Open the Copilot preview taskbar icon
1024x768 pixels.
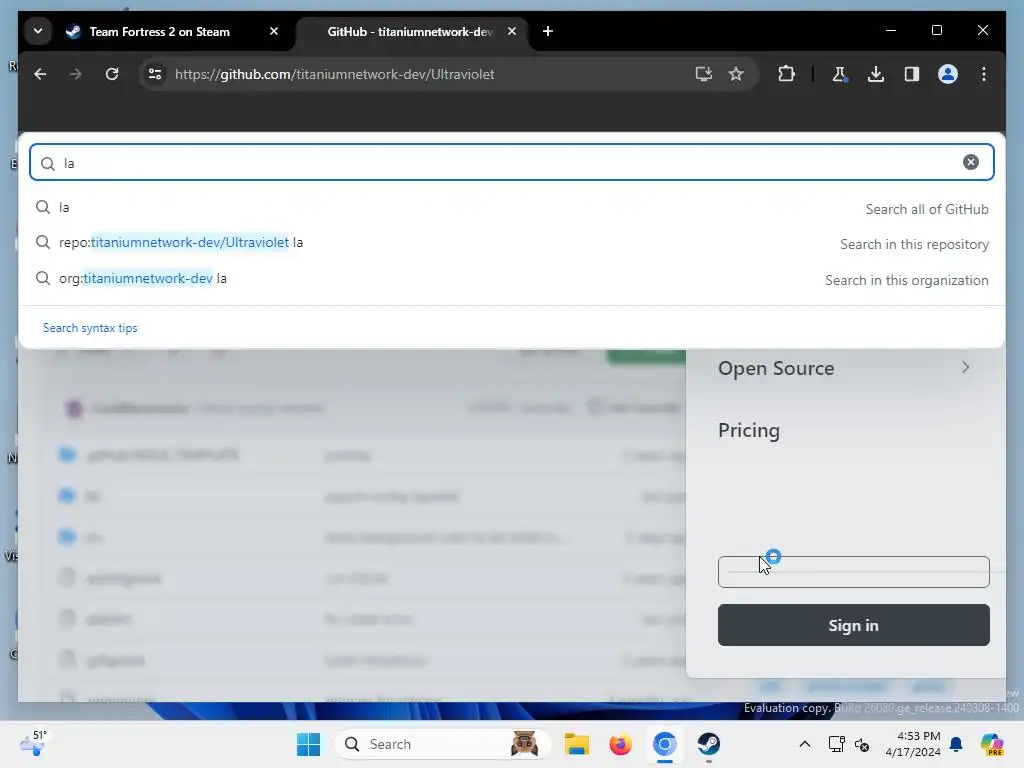992,744
